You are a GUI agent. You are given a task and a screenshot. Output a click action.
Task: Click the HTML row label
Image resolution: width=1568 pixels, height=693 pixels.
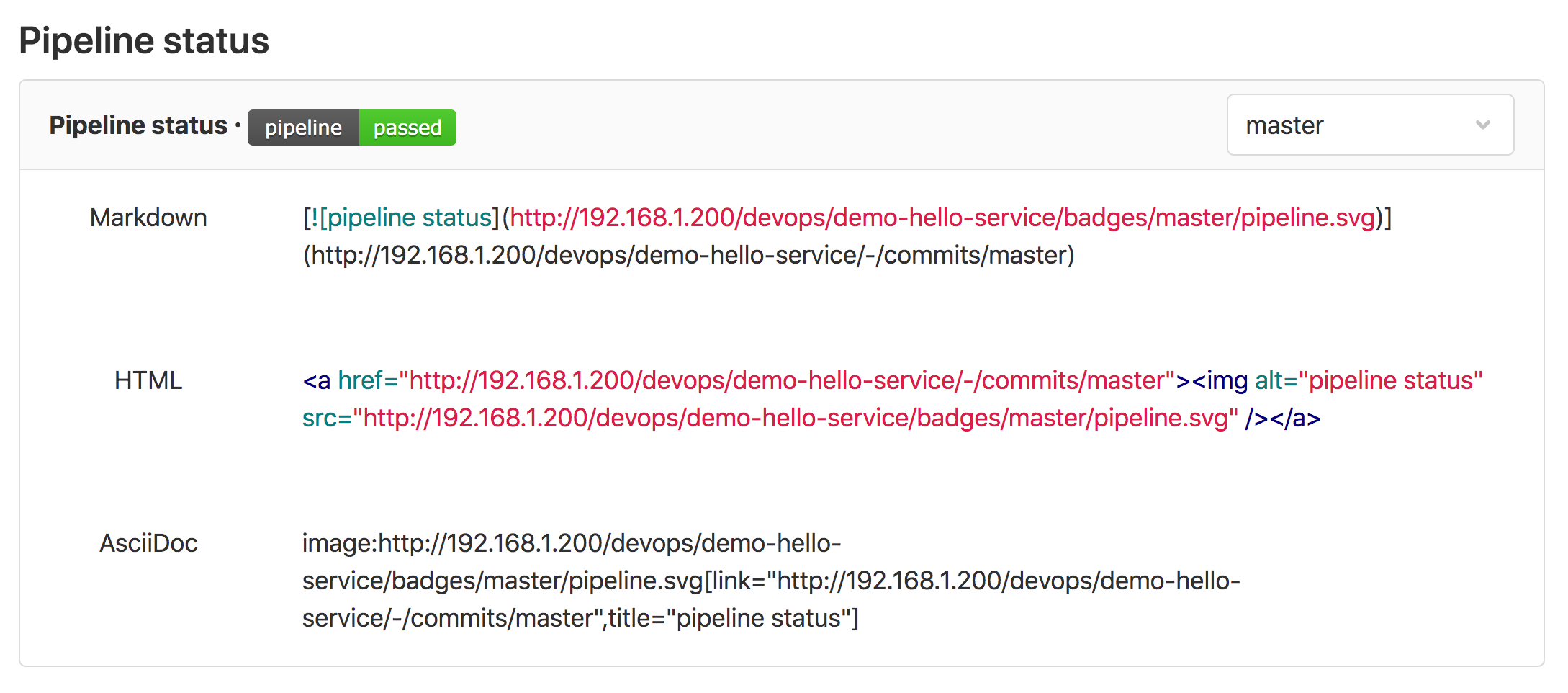[148, 380]
